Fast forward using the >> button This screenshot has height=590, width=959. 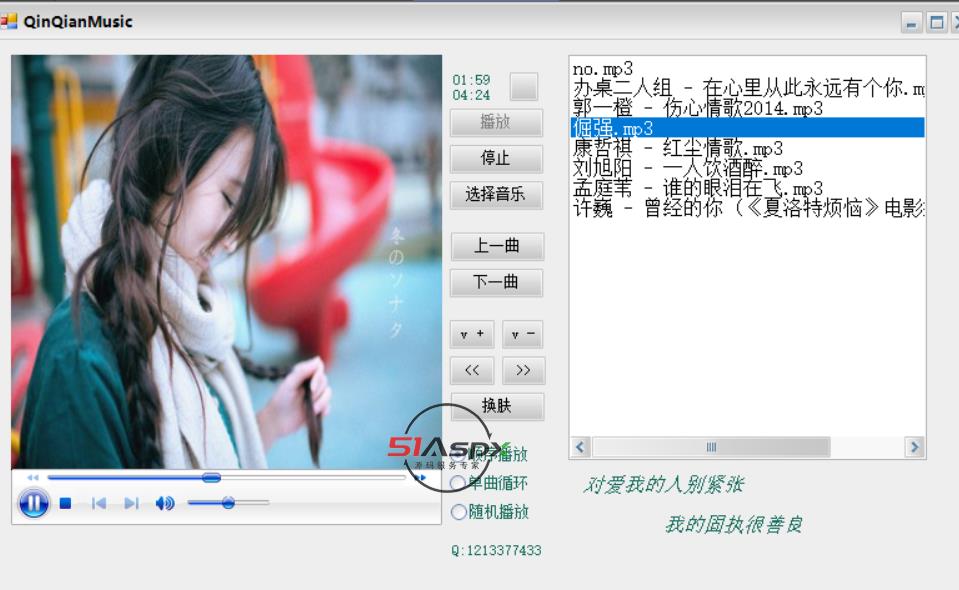tap(523, 371)
